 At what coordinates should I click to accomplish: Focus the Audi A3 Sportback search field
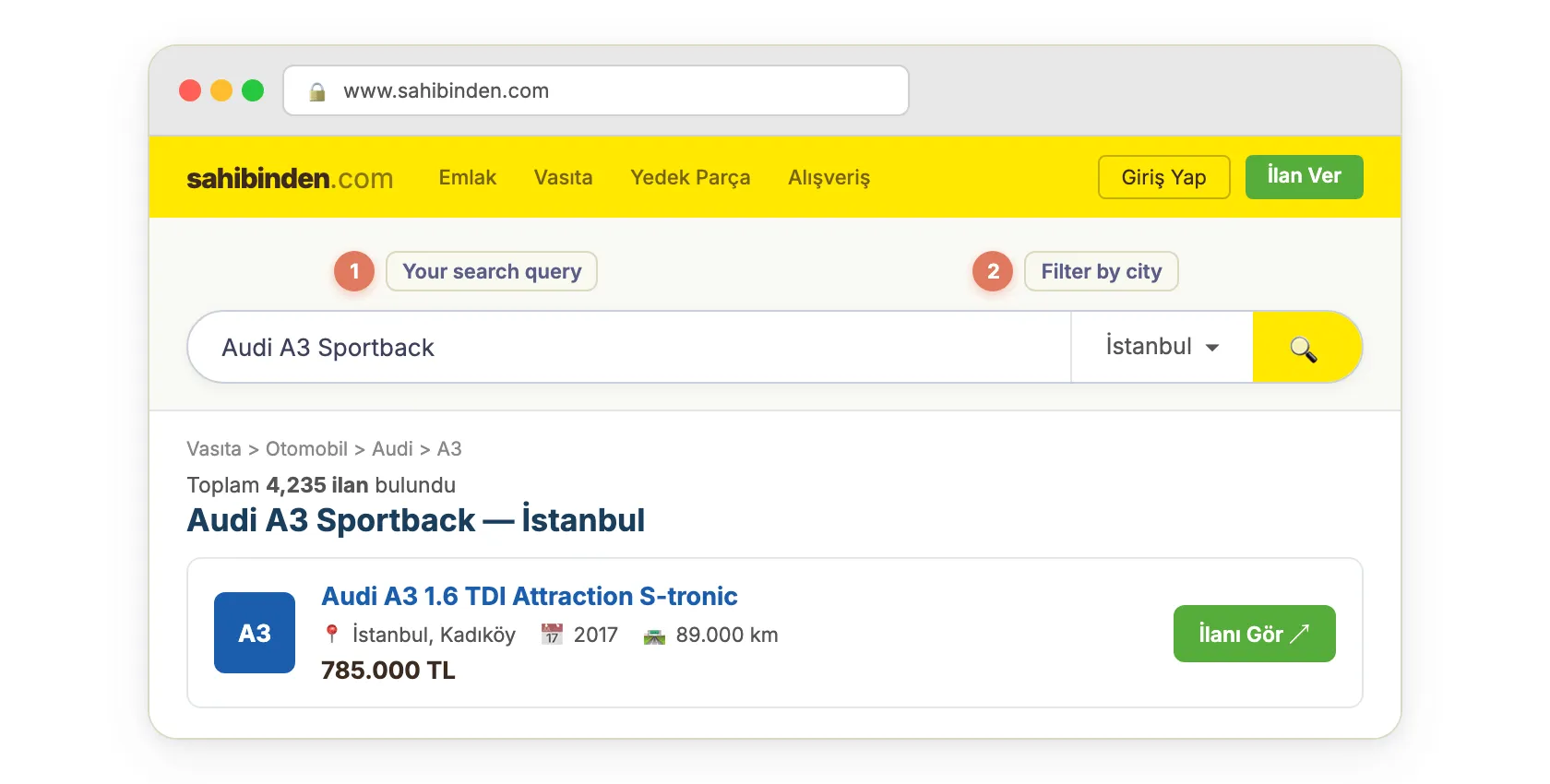coord(629,347)
